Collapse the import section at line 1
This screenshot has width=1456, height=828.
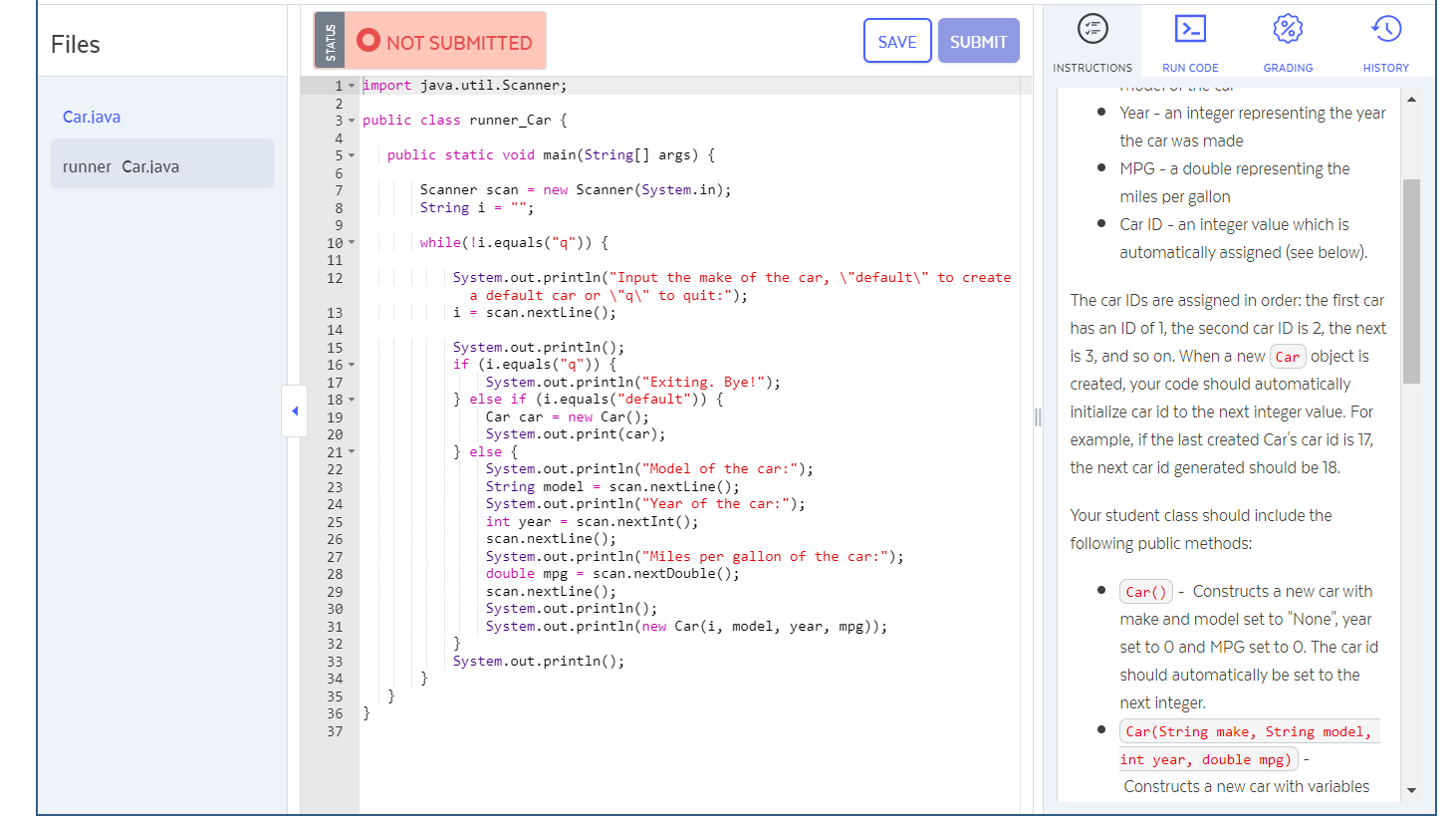352,85
